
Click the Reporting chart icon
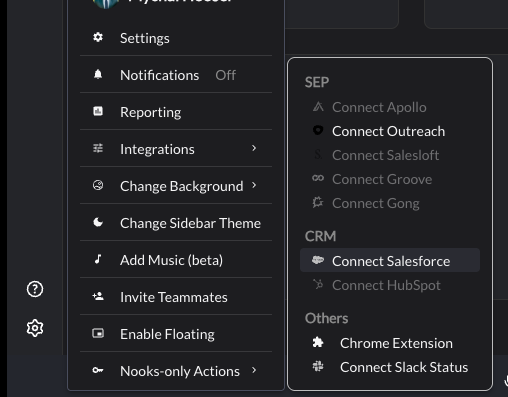[98, 111]
